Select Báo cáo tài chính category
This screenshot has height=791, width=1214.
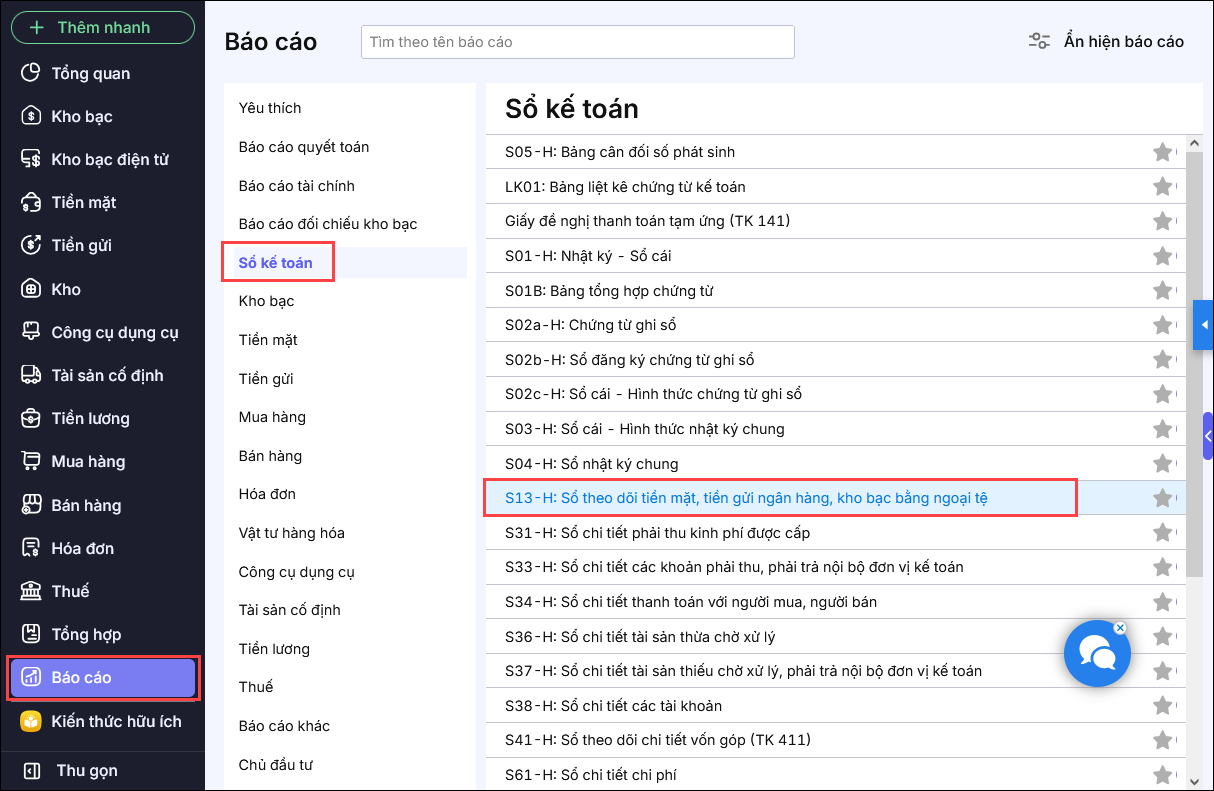(296, 186)
